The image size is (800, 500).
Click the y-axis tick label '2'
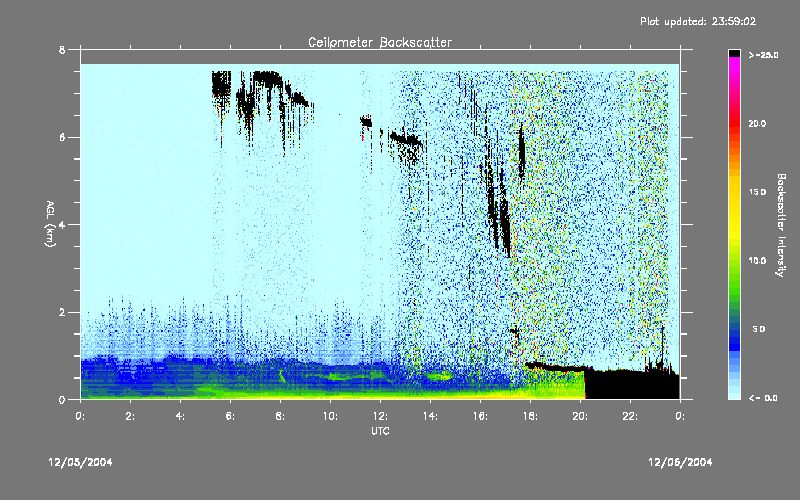(62, 312)
